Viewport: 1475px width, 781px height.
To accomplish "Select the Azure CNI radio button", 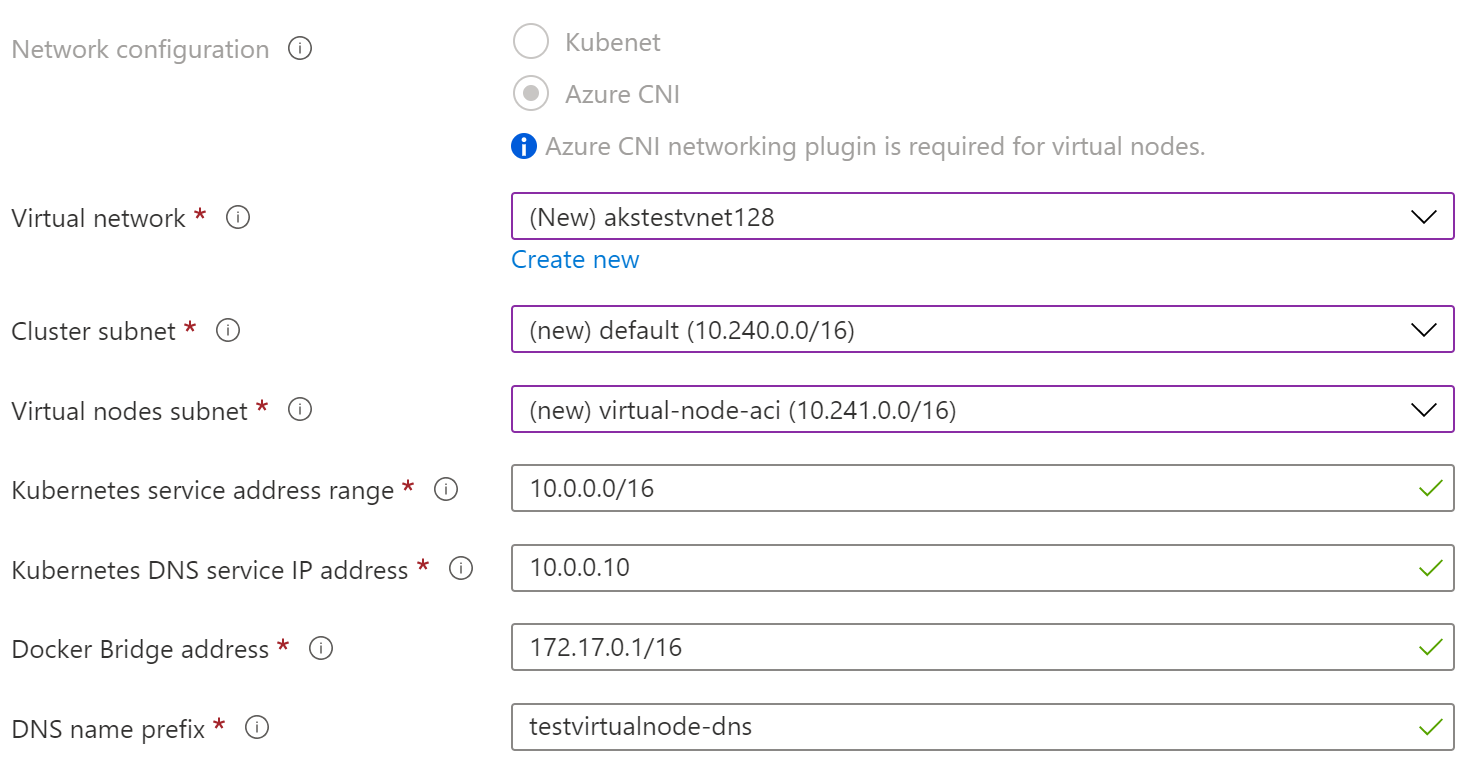I will (531, 94).
